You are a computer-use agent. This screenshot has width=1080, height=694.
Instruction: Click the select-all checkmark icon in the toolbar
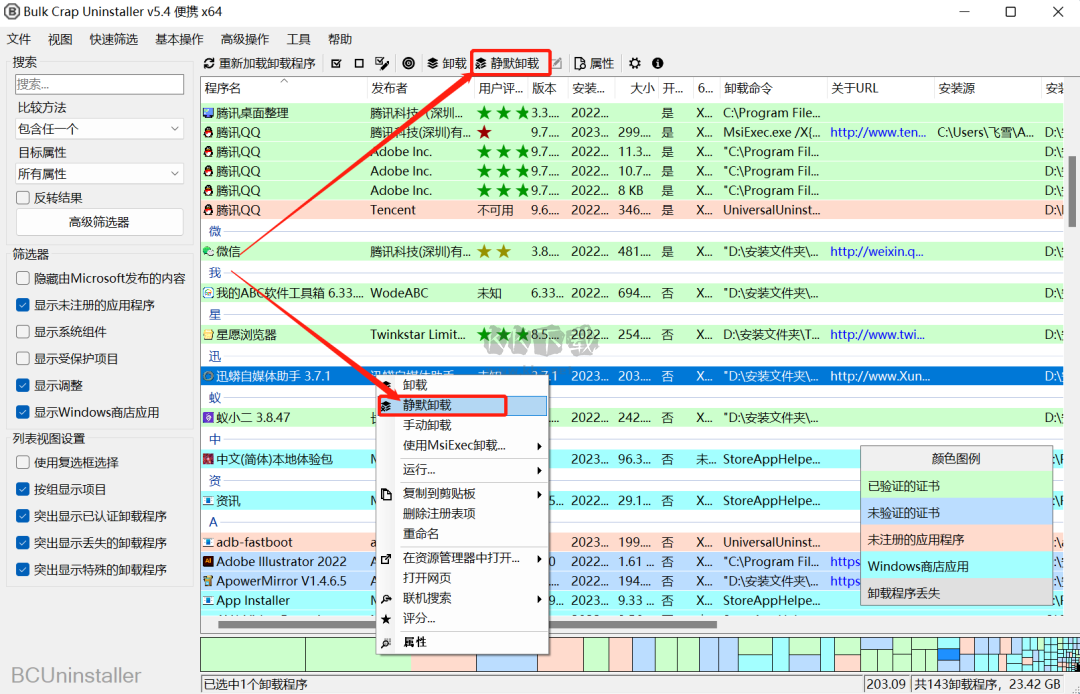pyautogui.click(x=334, y=63)
